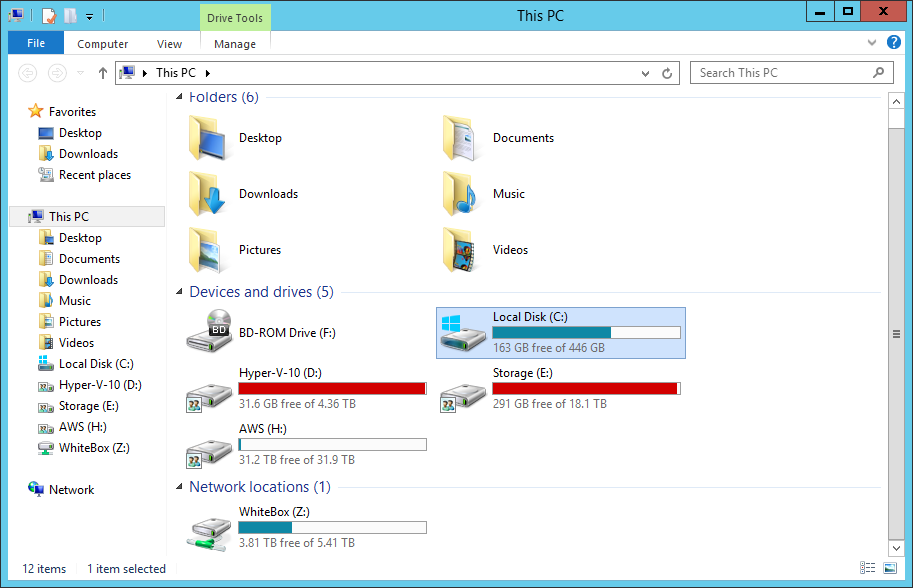The width and height of the screenshot is (913, 588).
Task: Select Pictures under This PC in sidebar
Action: [x=80, y=321]
